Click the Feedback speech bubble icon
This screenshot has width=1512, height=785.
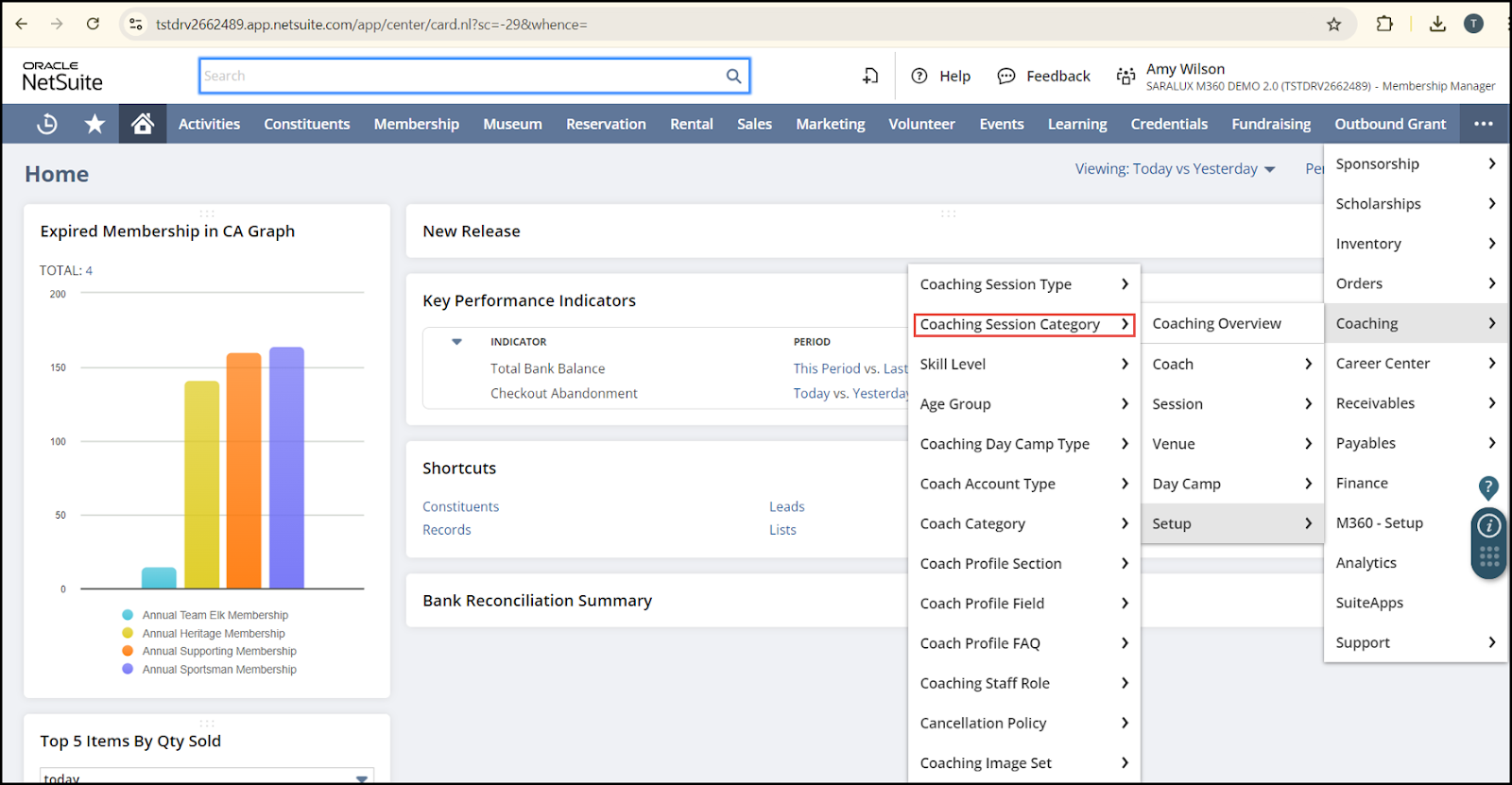pyautogui.click(x=1006, y=77)
